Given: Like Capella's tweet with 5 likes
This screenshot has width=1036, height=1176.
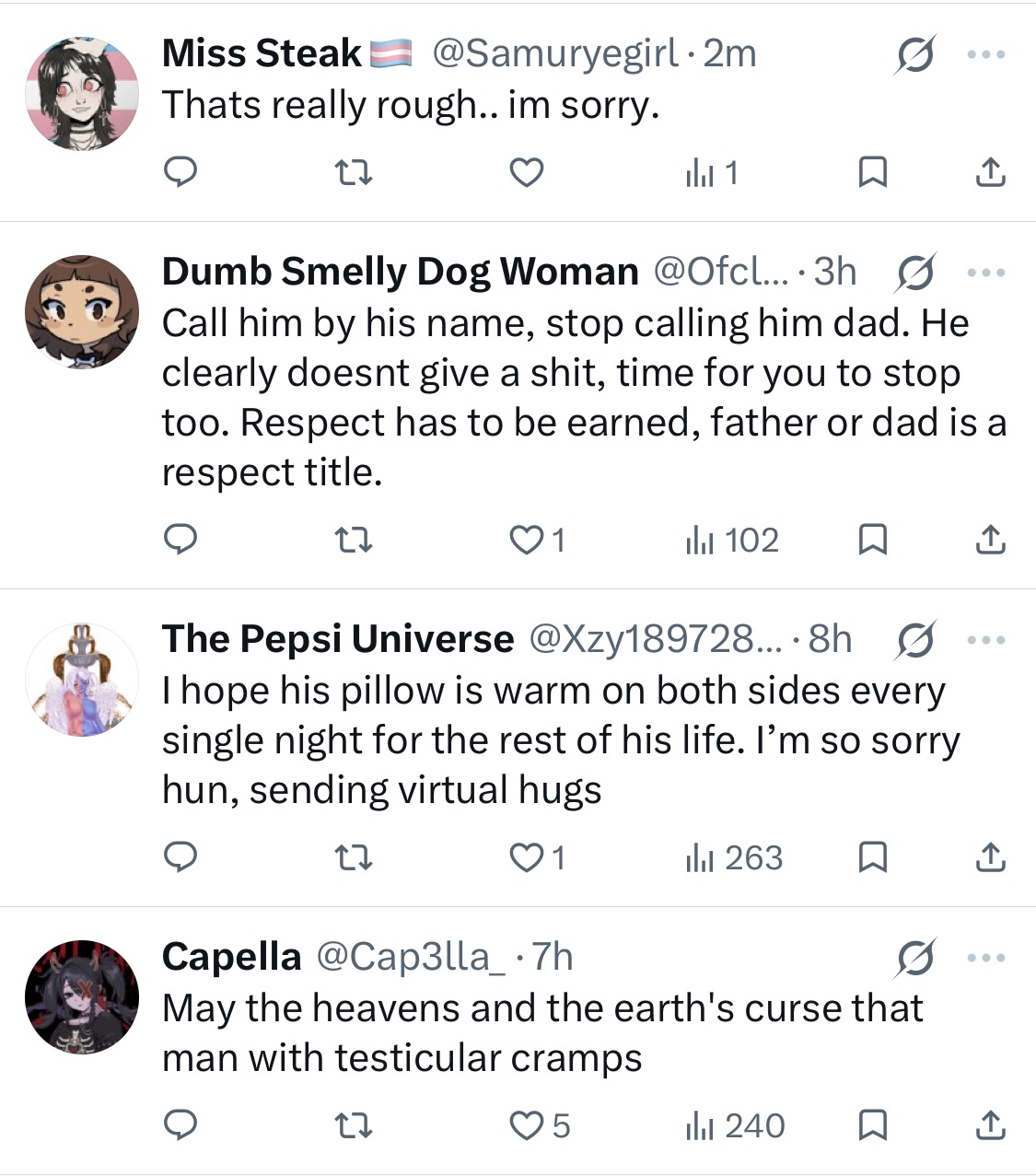Looking at the screenshot, I should point(540,1124).
